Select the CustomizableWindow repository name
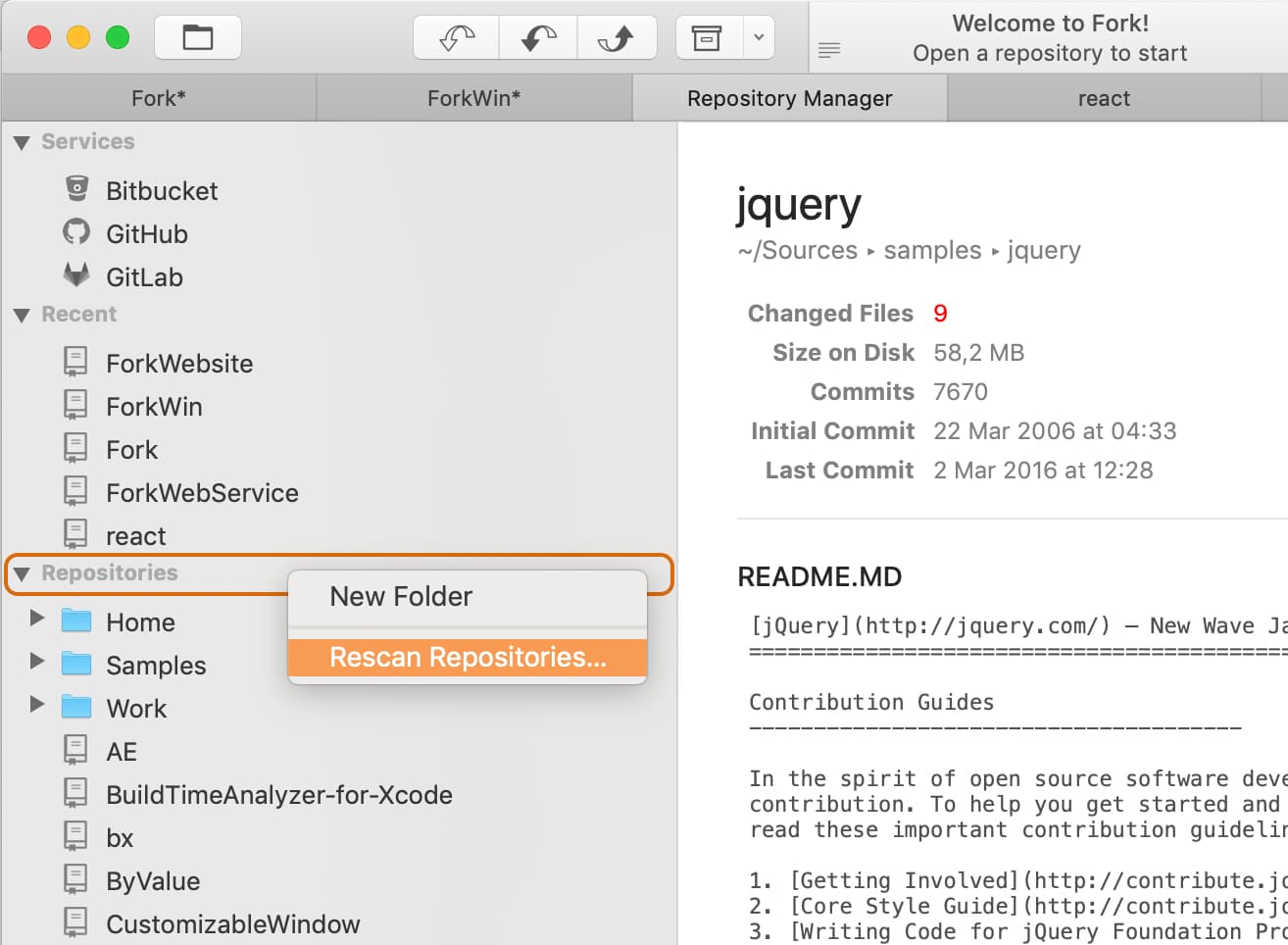Screen dimensions: 1288x945 click(233, 924)
